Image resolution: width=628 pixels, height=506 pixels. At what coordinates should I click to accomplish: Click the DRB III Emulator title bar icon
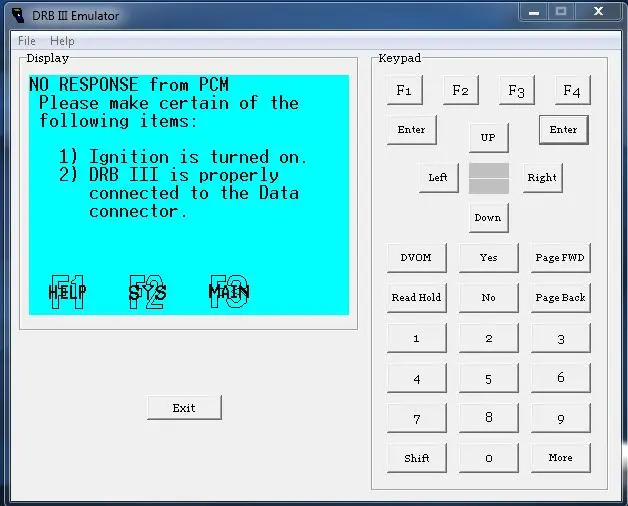(x=18, y=16)
